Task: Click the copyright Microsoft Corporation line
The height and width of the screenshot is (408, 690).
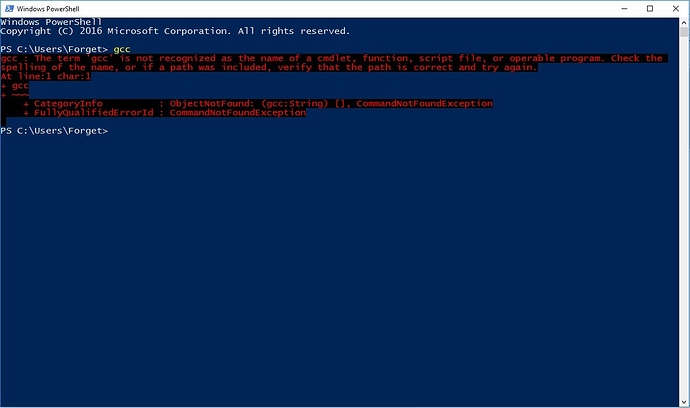Action: pyautogui.click(x=175, y=31)
